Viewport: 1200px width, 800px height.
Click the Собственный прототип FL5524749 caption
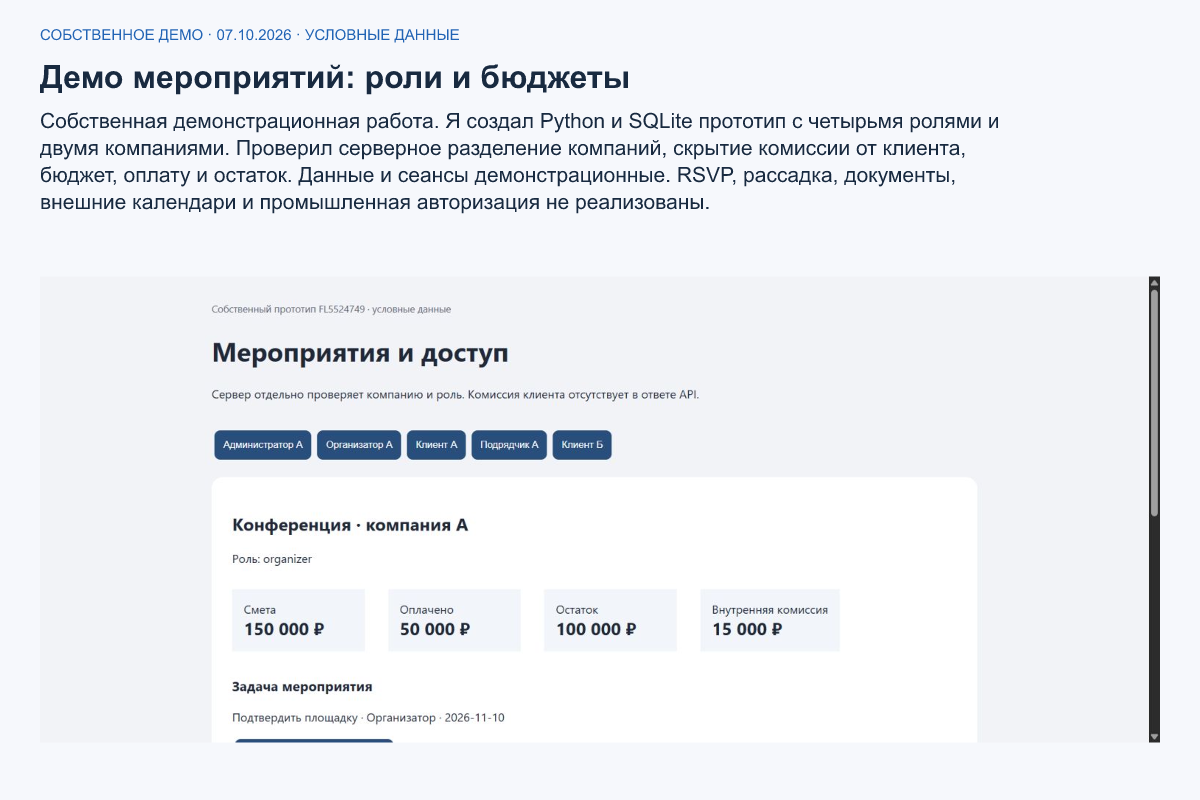(331, 309)
